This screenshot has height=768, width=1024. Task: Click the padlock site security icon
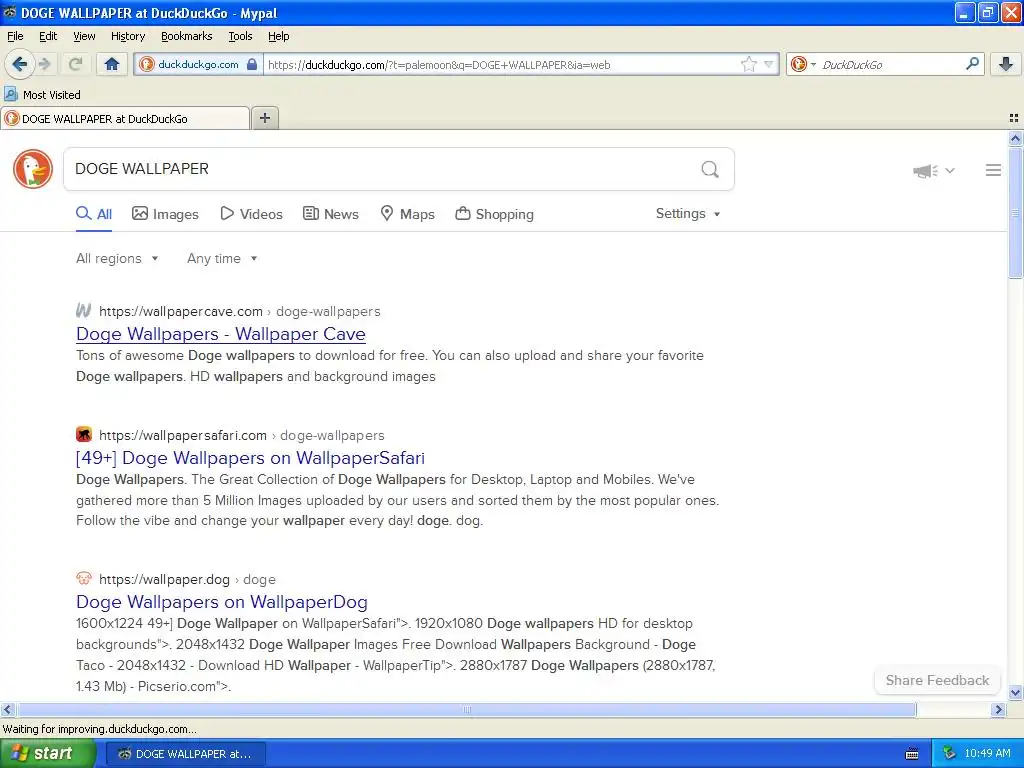[x=252, y=64]
